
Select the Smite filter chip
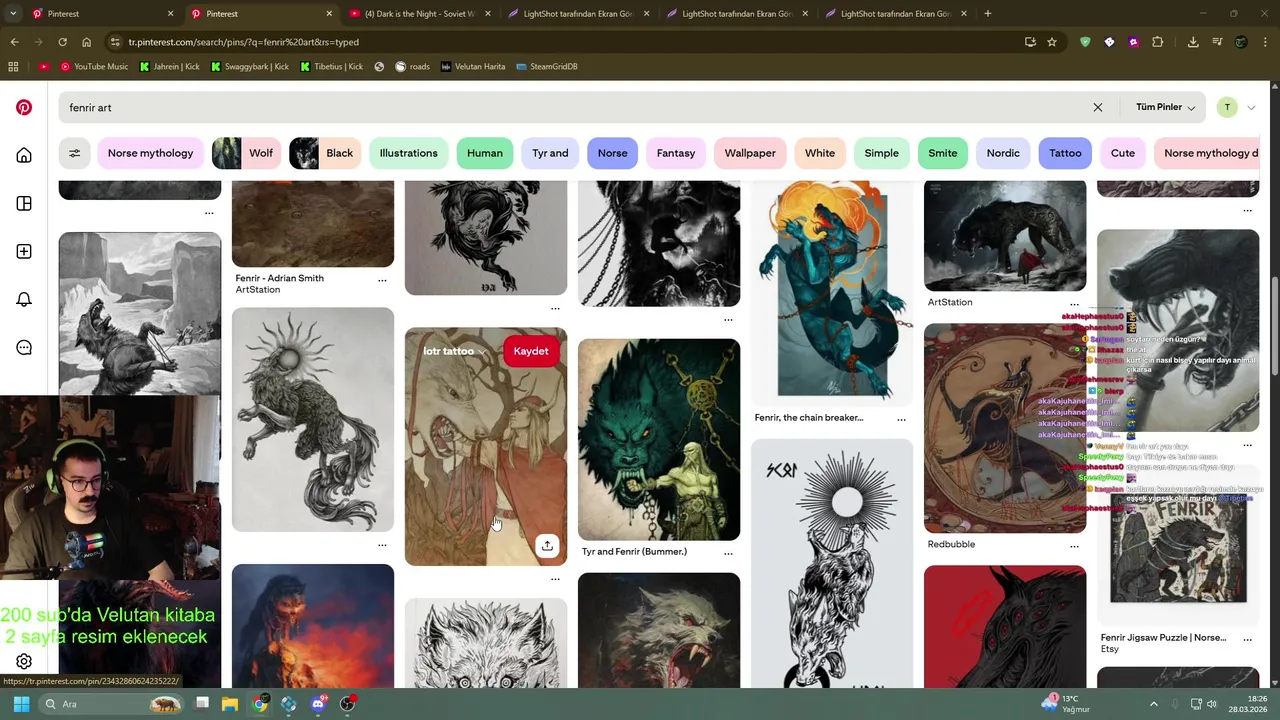coord(942,153)
